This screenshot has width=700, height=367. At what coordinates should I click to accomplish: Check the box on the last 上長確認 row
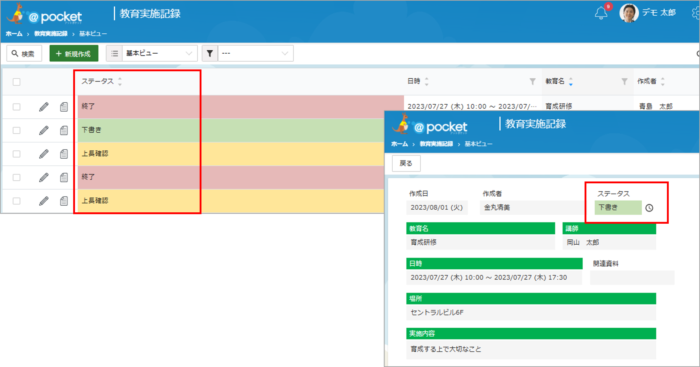pos(17,201)
